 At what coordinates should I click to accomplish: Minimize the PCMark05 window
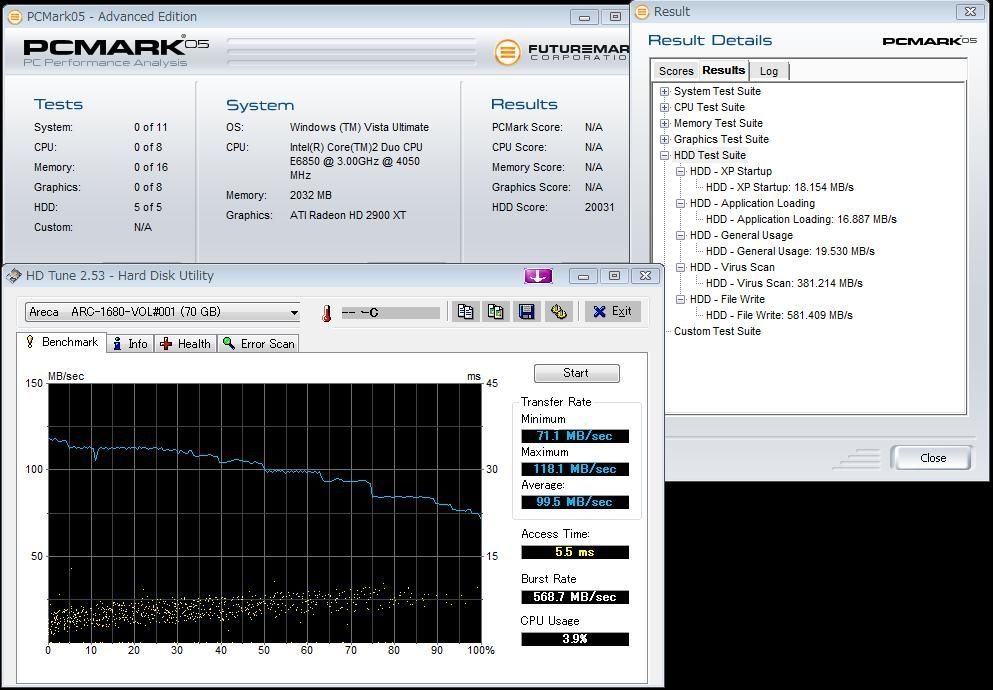point(584,17)
